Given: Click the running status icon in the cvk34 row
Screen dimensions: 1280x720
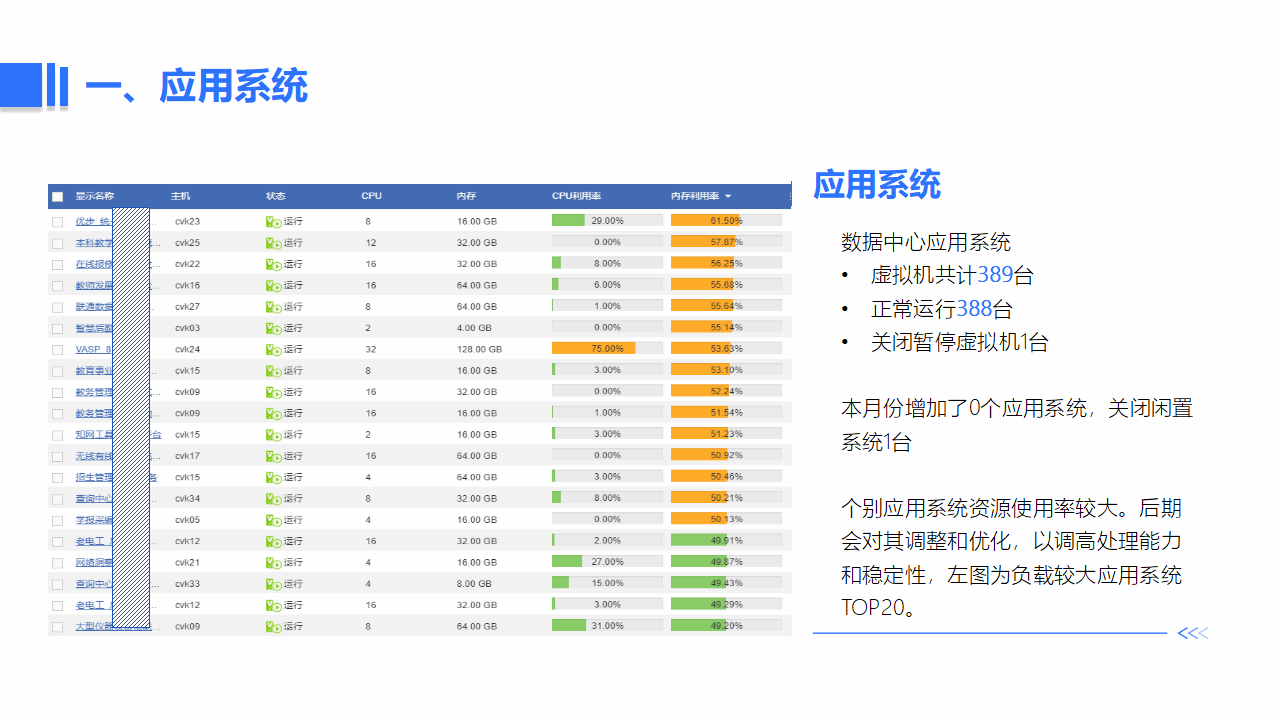Looking at the screenshot, I should [x=273, y=498].
